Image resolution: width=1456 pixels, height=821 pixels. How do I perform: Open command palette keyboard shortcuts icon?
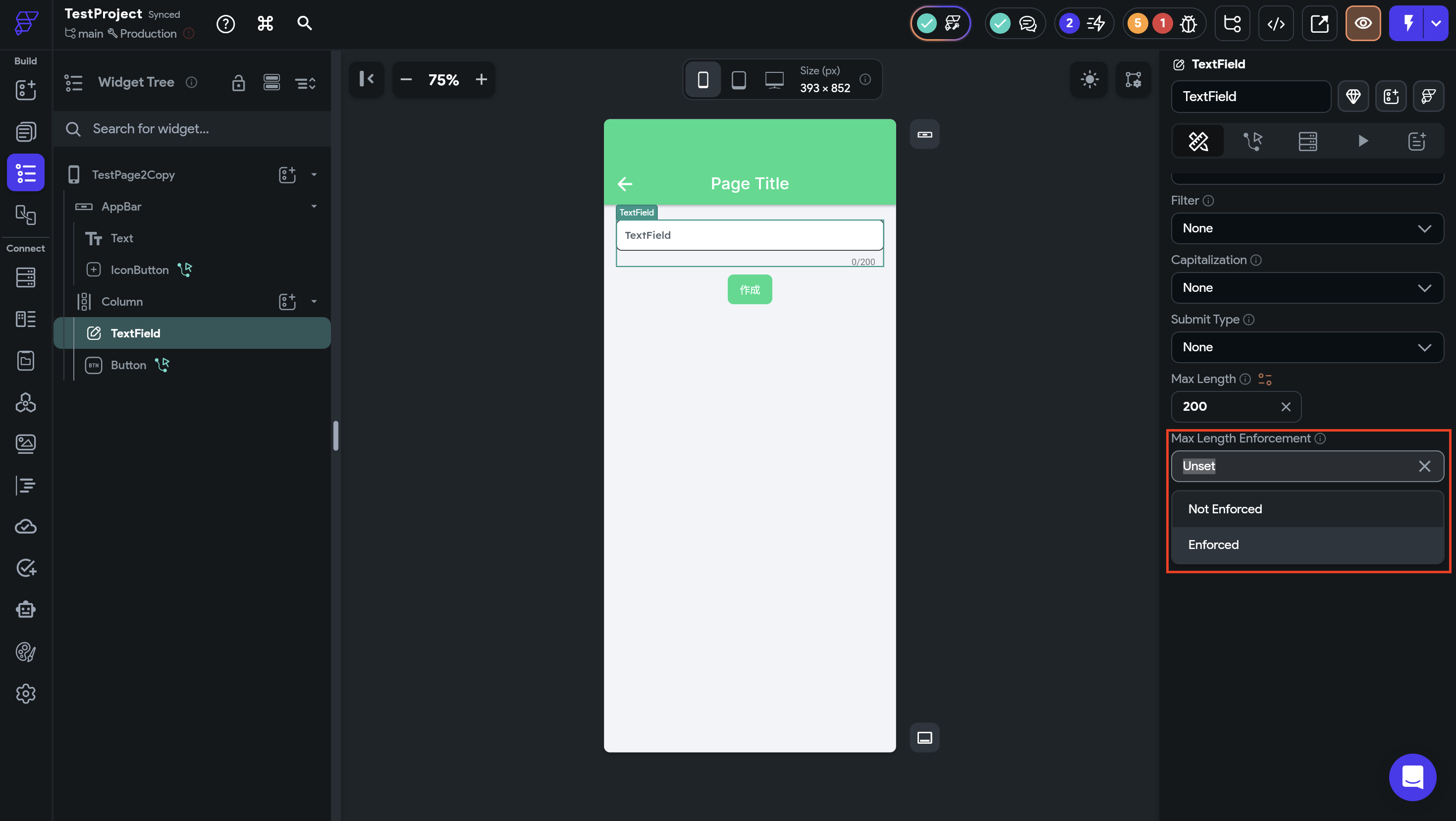265,24
